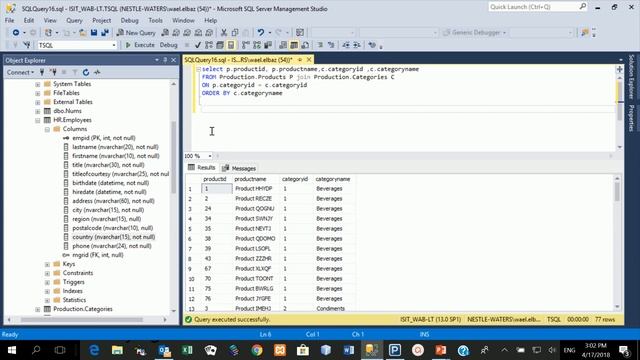The width and height of the screenshot is (640, 360).
Task: Click Disconnect icon in Object Explorer
Action: point(53,72)
